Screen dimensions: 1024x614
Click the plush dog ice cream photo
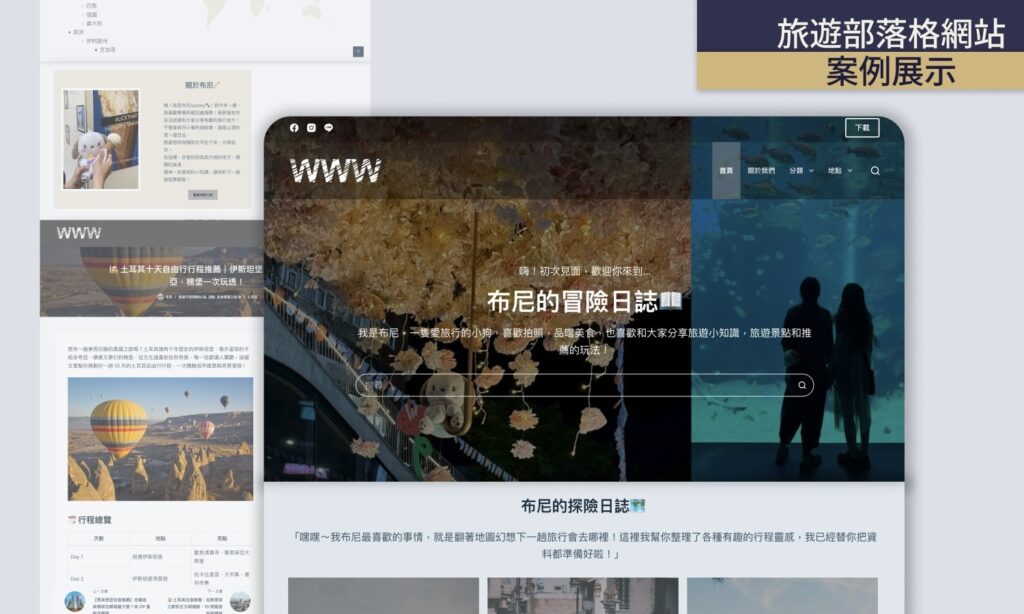tap(101, 139)
